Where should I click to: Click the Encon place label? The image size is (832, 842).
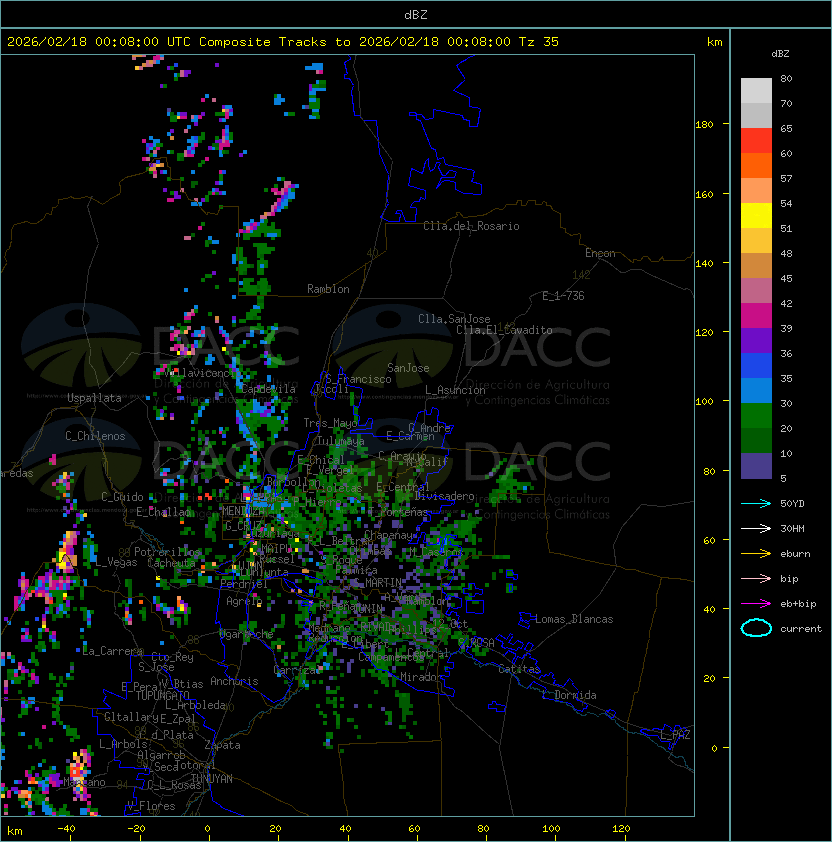coord(600,253)
